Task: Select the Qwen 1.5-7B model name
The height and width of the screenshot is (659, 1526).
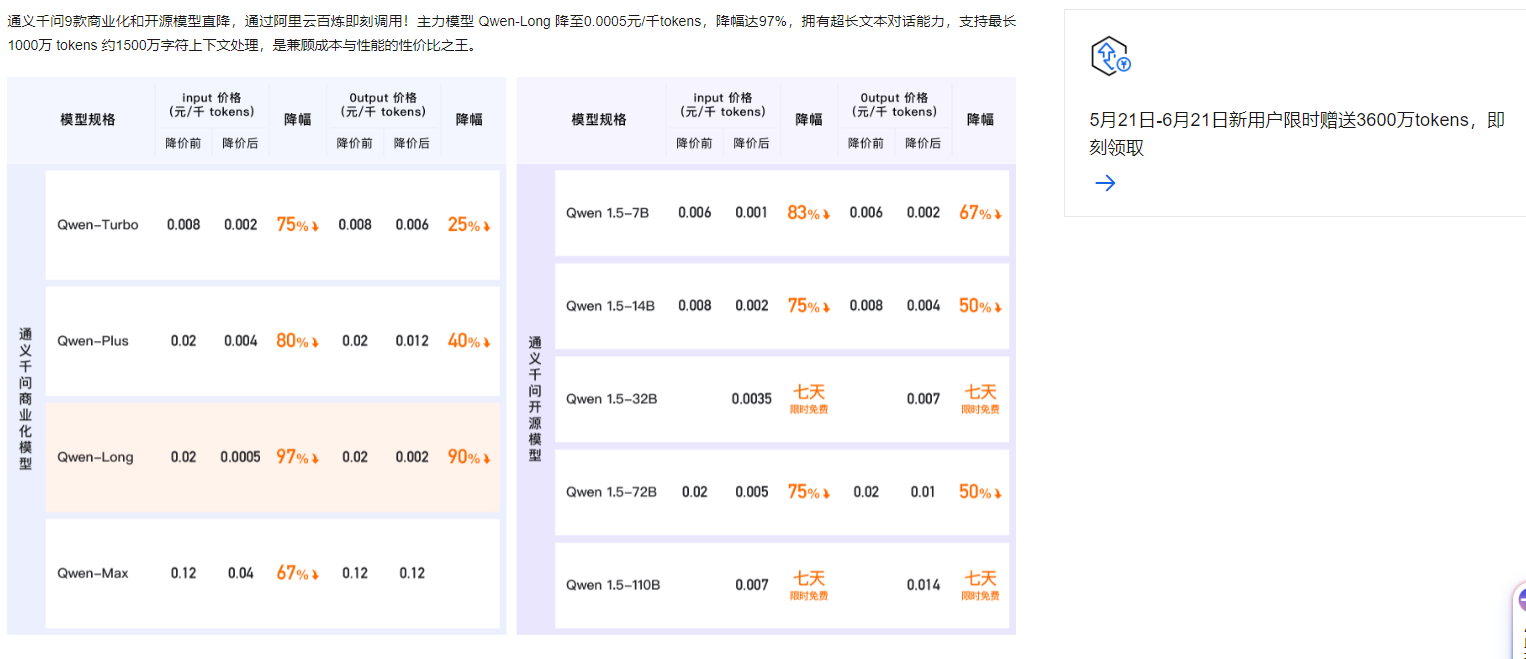Action: (x=607, y=213)
